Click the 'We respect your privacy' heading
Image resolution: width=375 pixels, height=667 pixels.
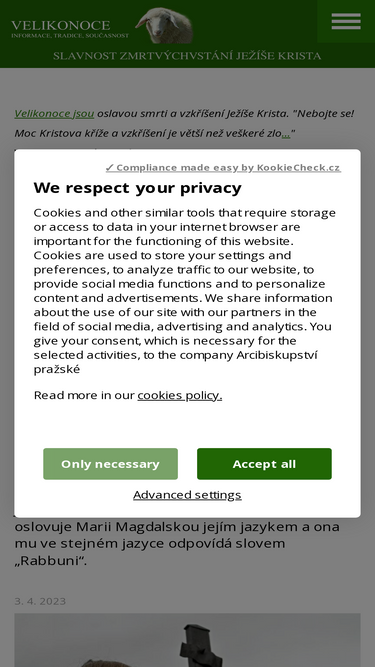(137, 188)
